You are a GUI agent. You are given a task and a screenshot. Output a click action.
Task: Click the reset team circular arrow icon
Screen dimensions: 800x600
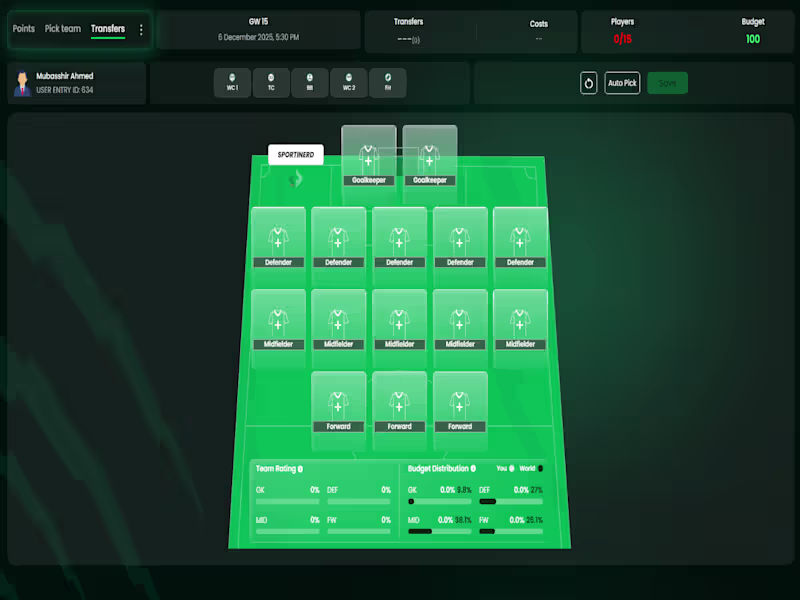coord(588,83)
